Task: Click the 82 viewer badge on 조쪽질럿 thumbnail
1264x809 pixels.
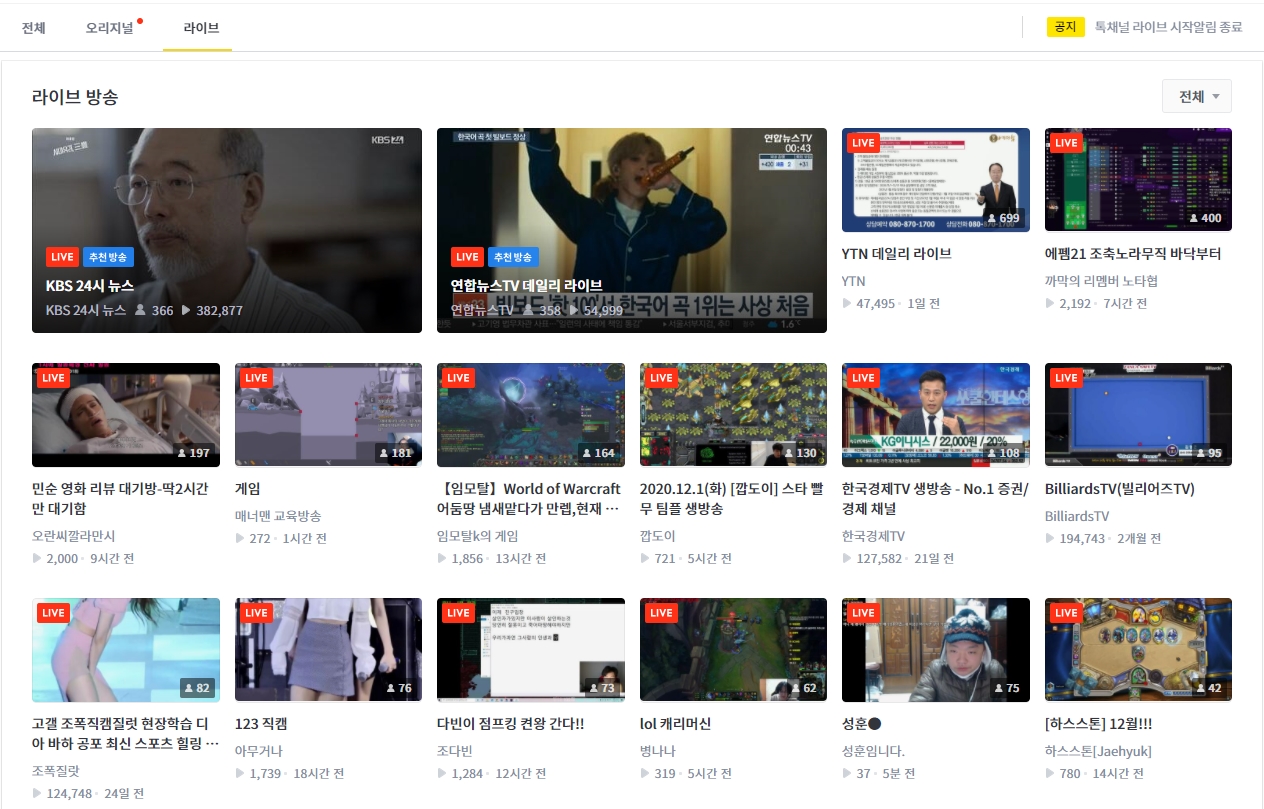Action: point(198,688)
